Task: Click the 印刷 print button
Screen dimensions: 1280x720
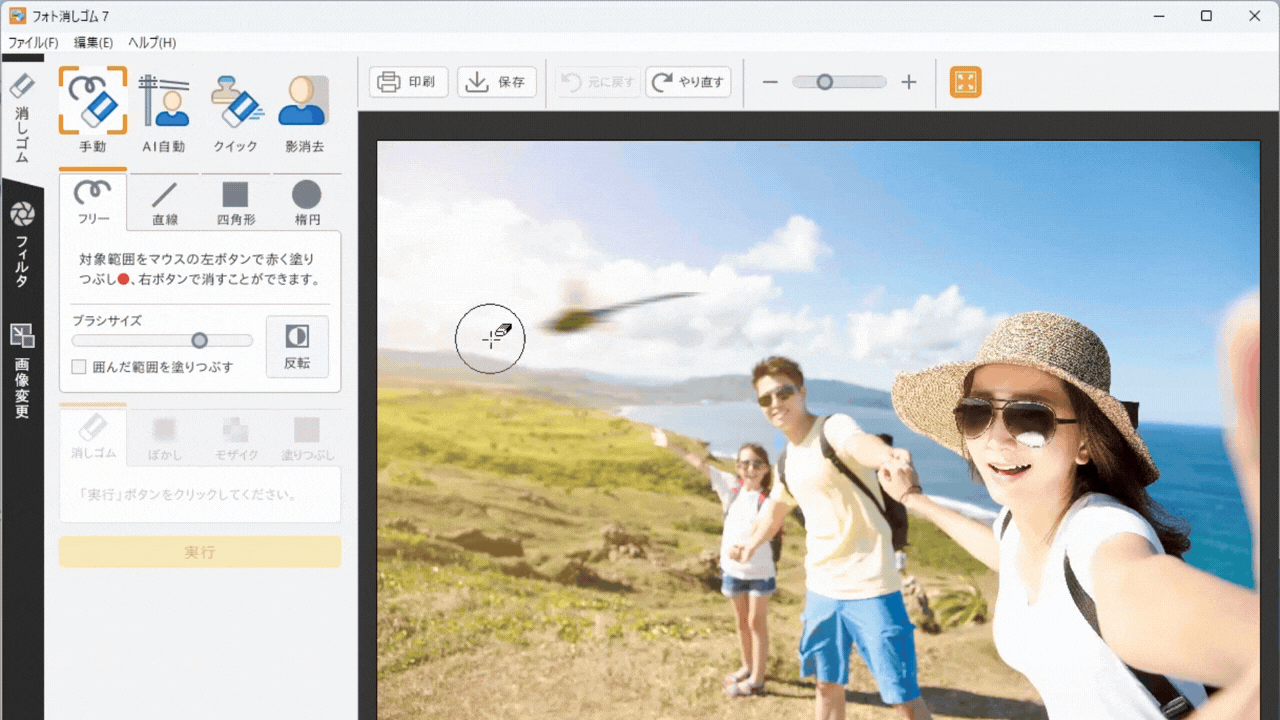Action: pos(408,82)
